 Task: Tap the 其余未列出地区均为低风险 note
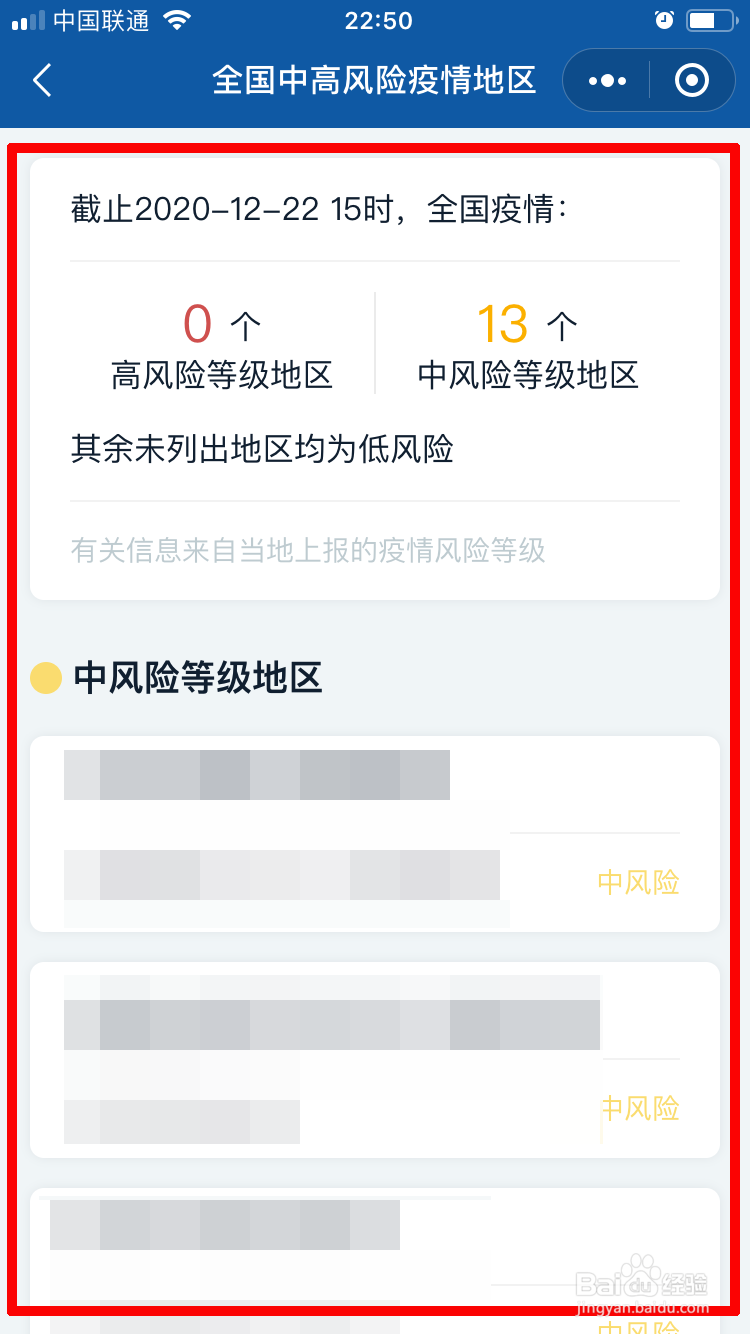[x=262, y=450]
